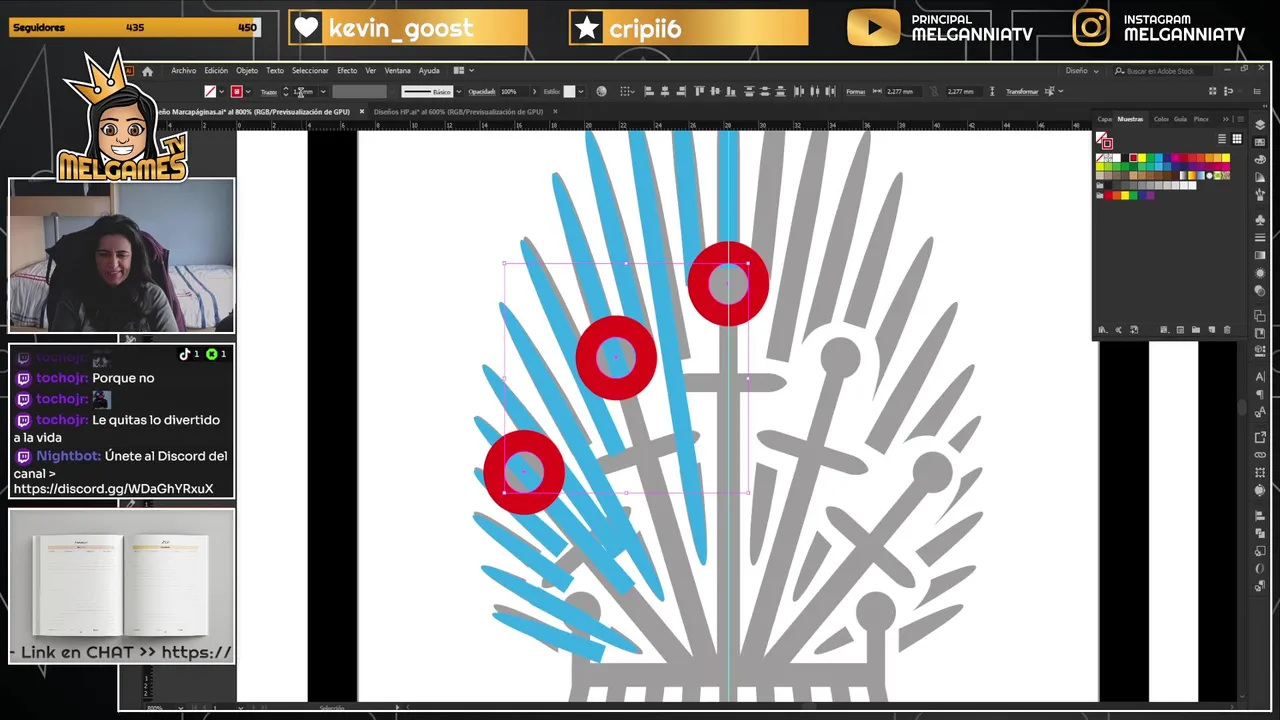
Task: Switch to the Color panel tab
Action: 1161,119
